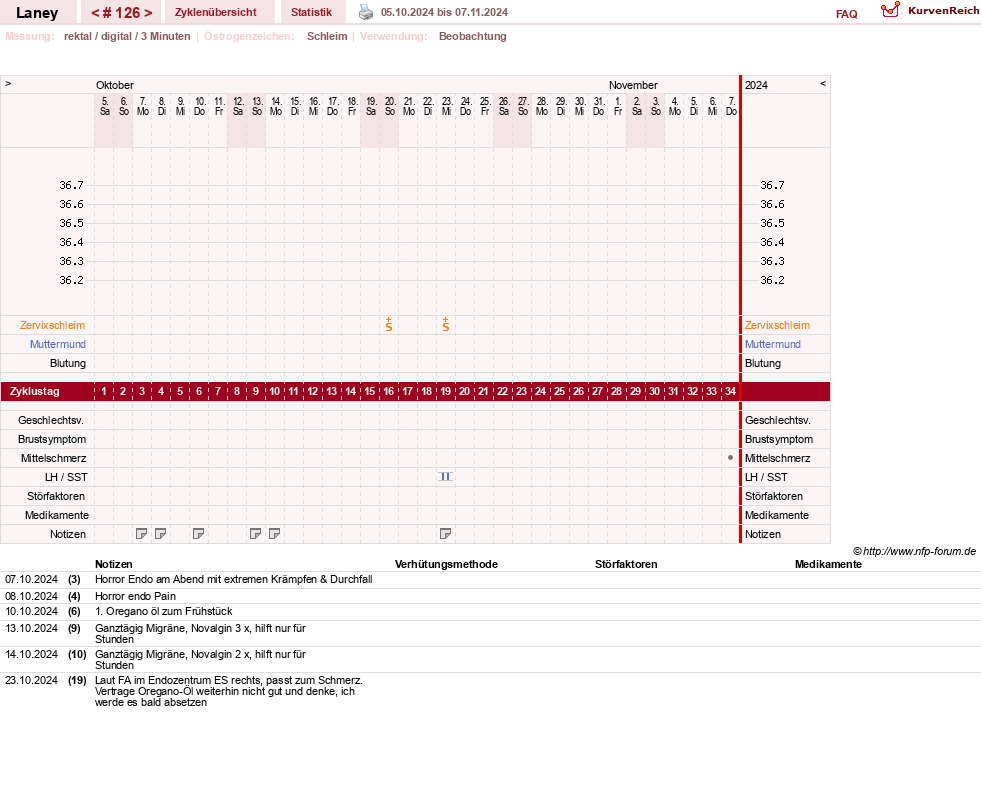Click 'Oktober' month label
The height and width of the screenshot is (800, 981).
(x=114, y=85)
